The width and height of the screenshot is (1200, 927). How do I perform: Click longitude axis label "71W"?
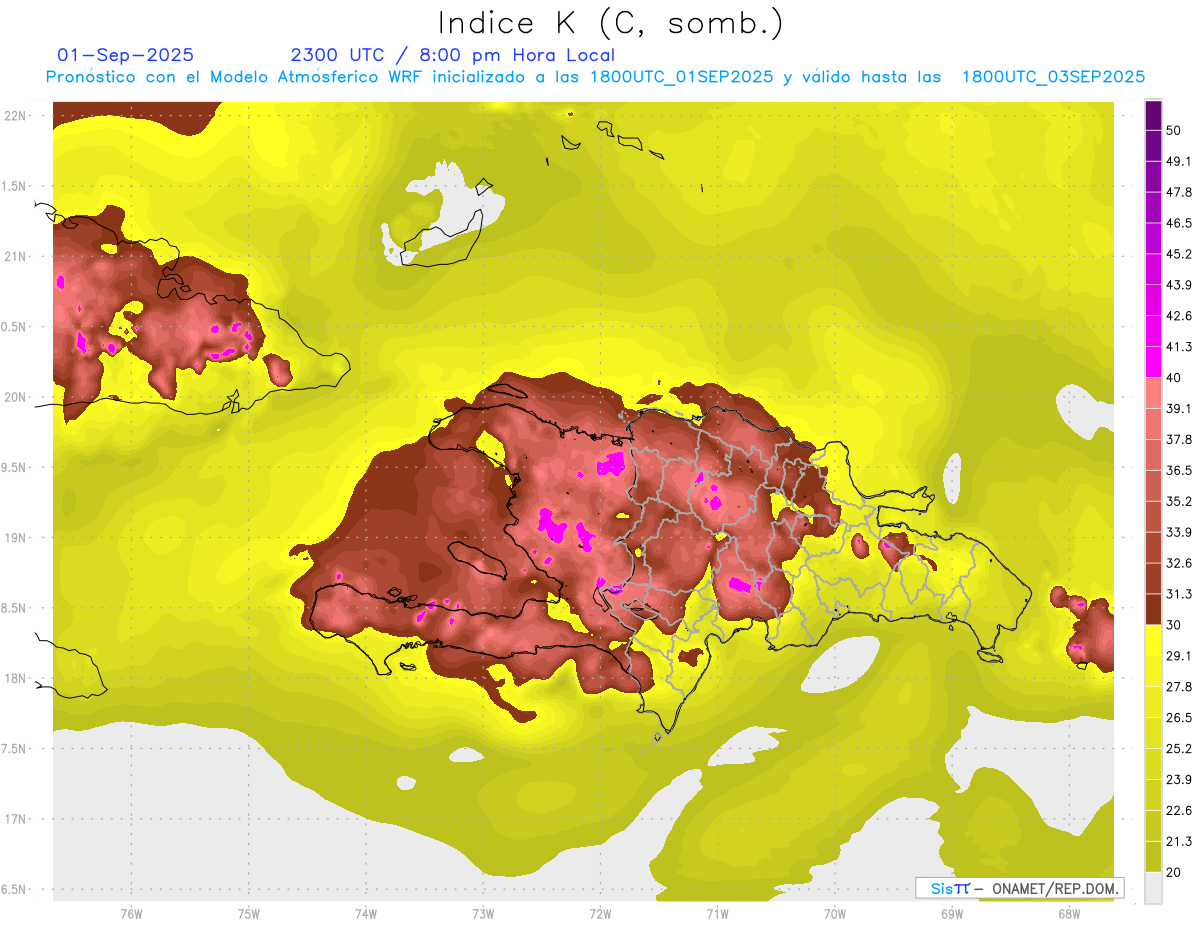coord(717,914)
